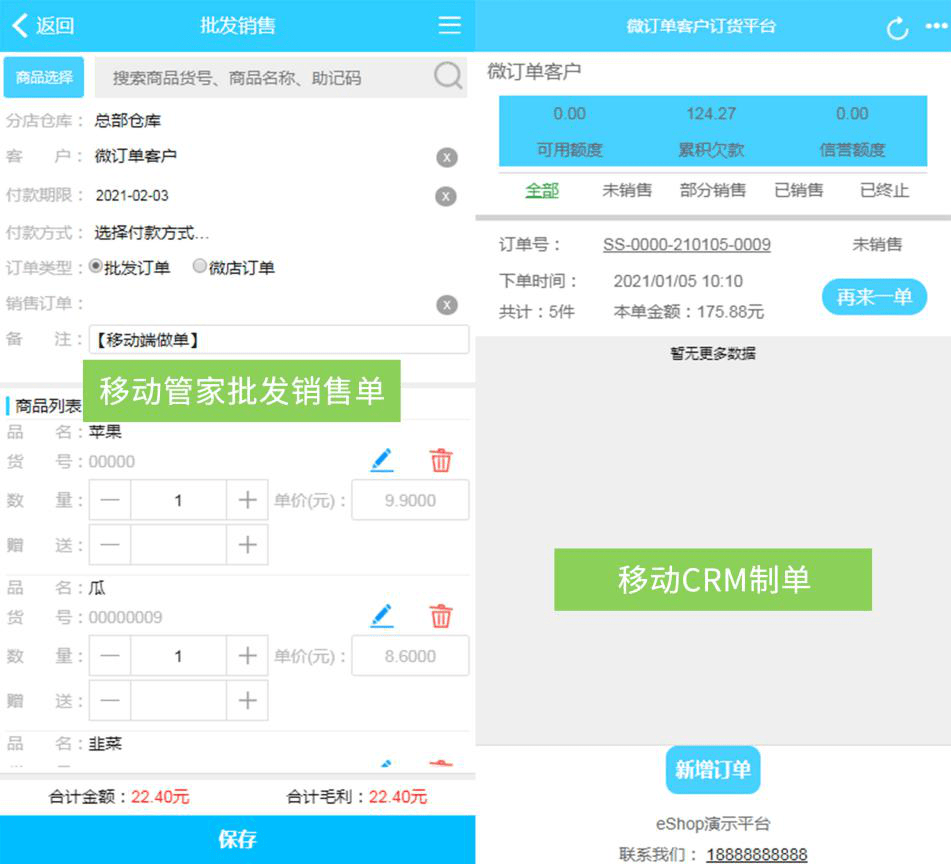This screenshot has width=951, height=864.
Task: Edit the 苹果 item with pencil icon
Action: tap(381, 460)
